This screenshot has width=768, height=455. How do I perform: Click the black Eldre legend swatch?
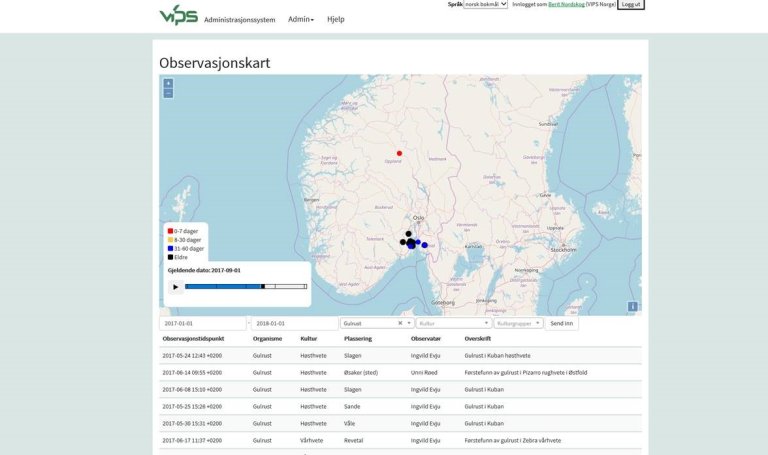[170, 257]
